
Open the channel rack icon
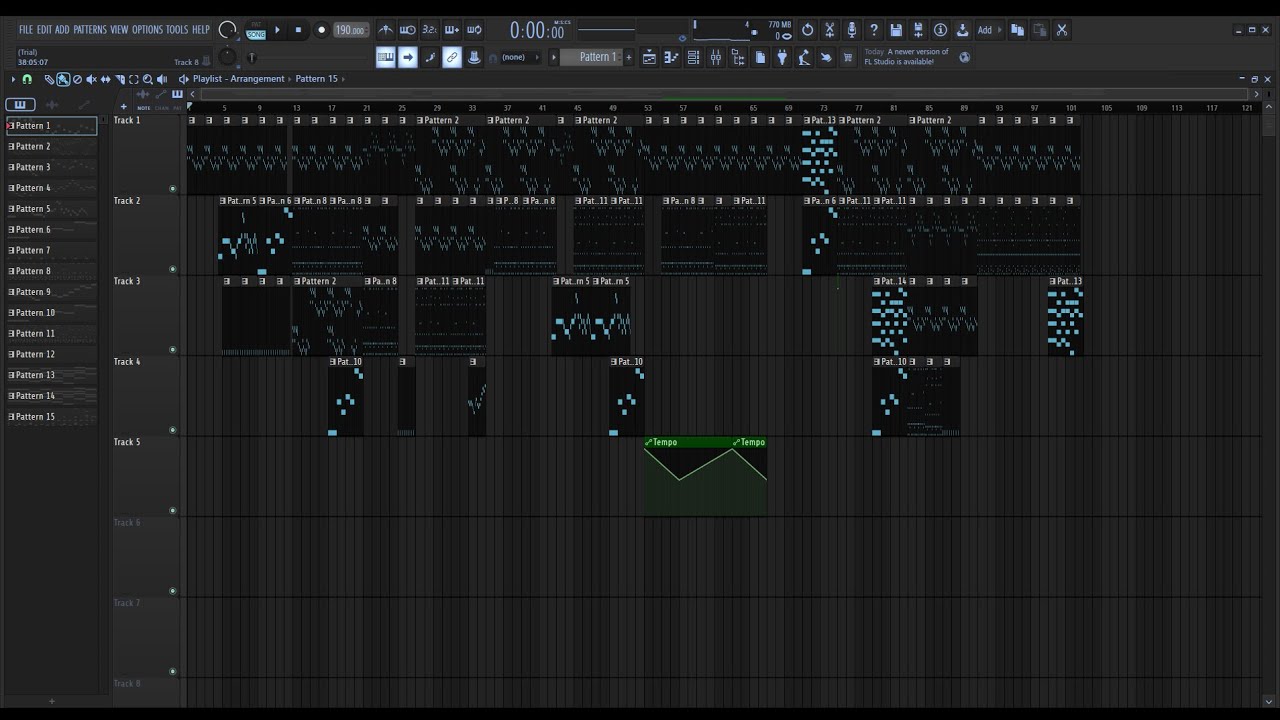click(693, 57)
